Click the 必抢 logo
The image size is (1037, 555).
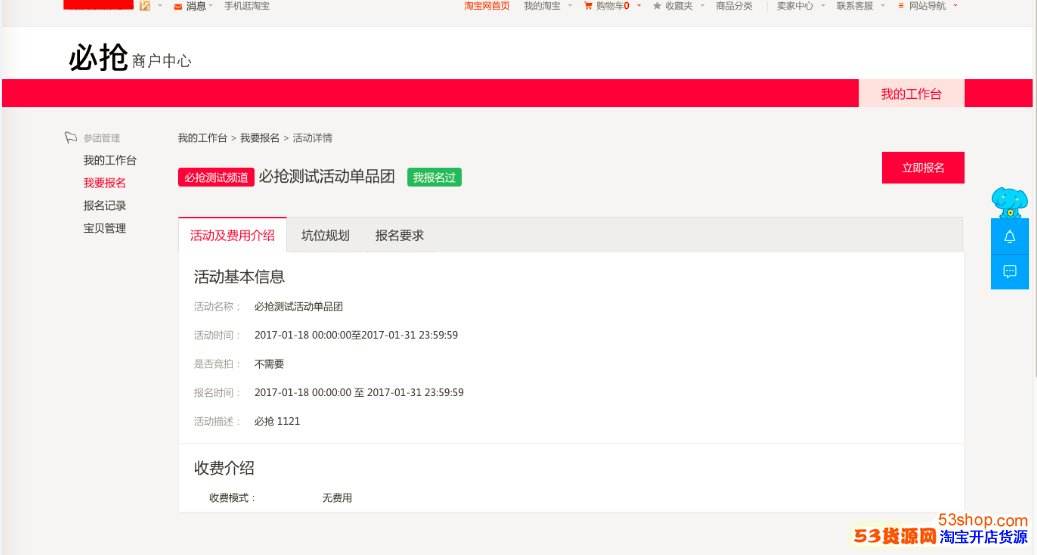(98, 58)
